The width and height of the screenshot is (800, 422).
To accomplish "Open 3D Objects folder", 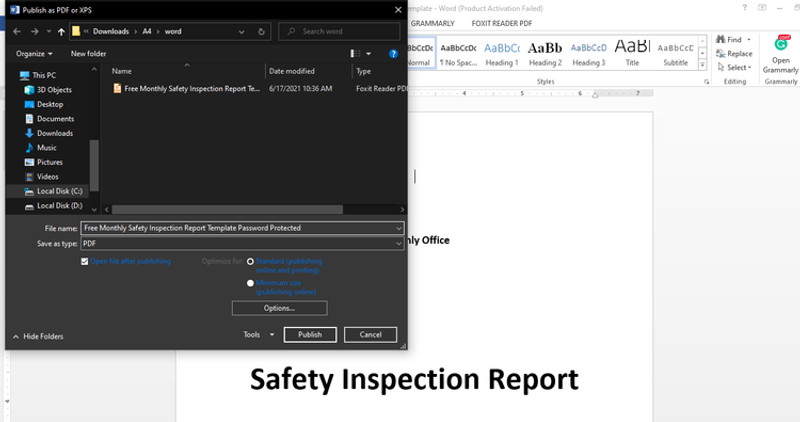I will [x=48, y=90].
